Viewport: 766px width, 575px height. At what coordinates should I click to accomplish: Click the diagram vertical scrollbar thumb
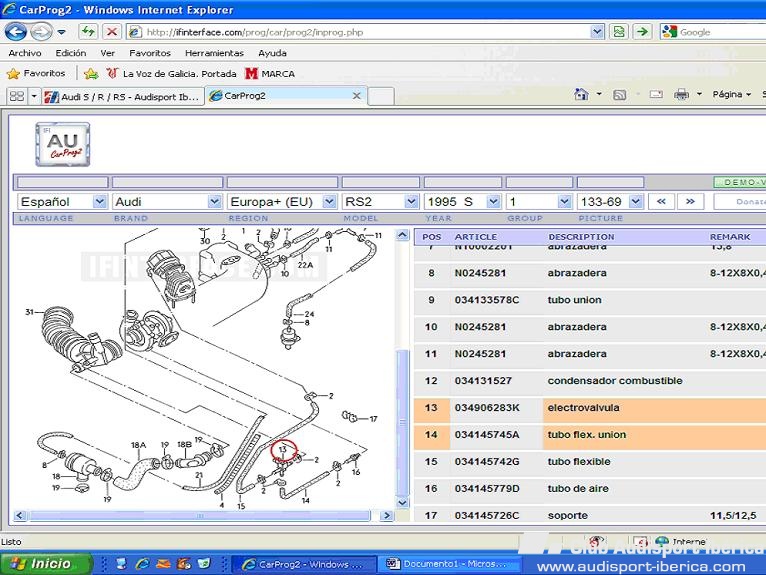pos(402,423)
